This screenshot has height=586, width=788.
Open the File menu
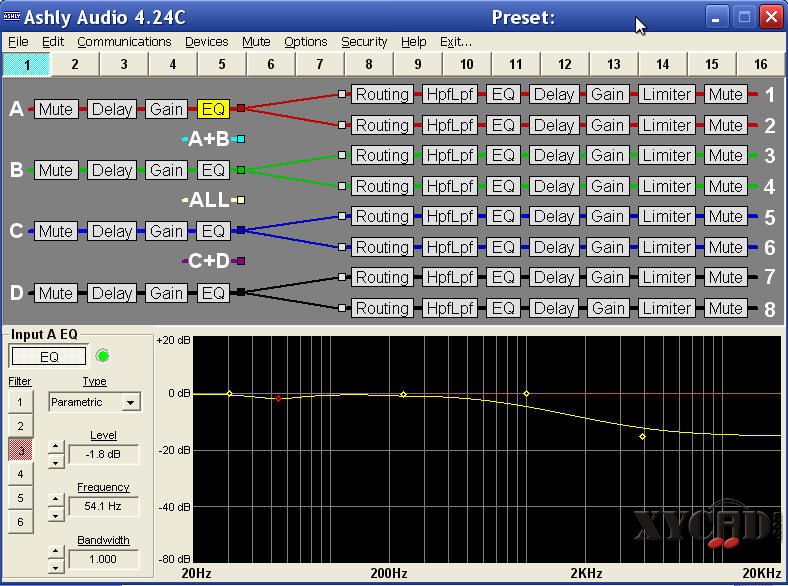18,42
